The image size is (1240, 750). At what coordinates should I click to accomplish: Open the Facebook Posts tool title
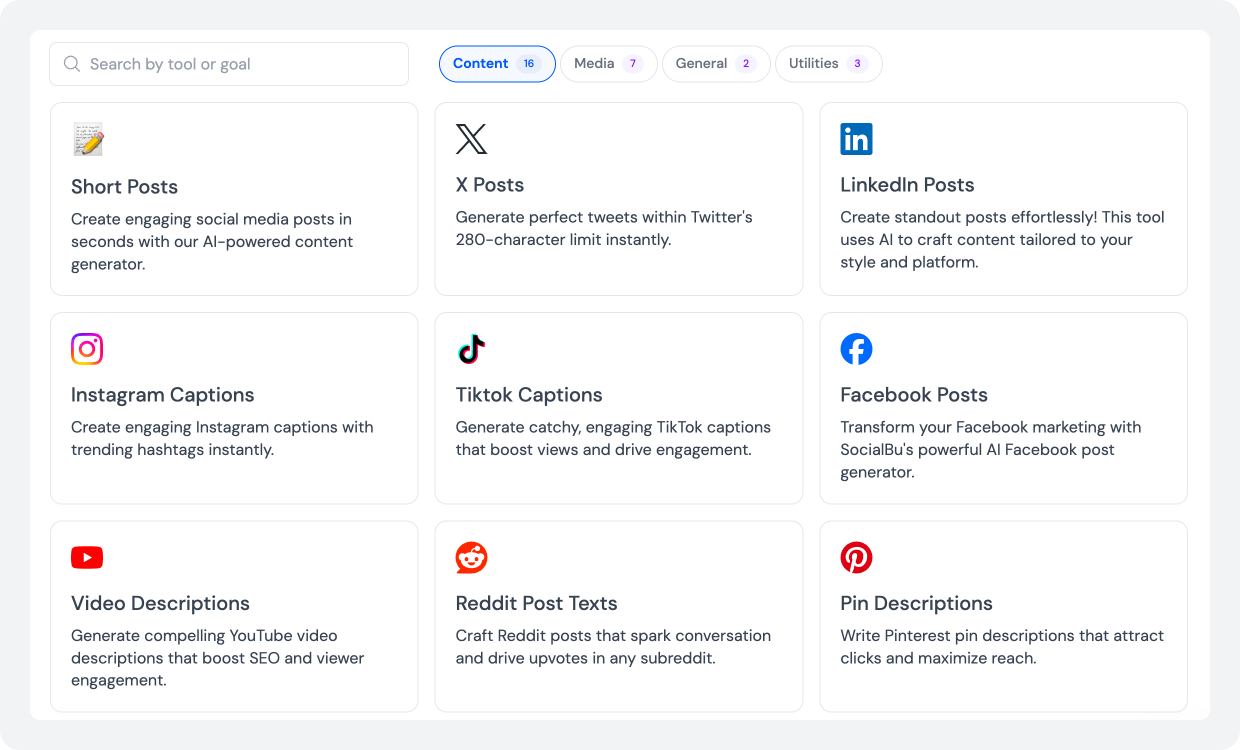tap(914, 395)
